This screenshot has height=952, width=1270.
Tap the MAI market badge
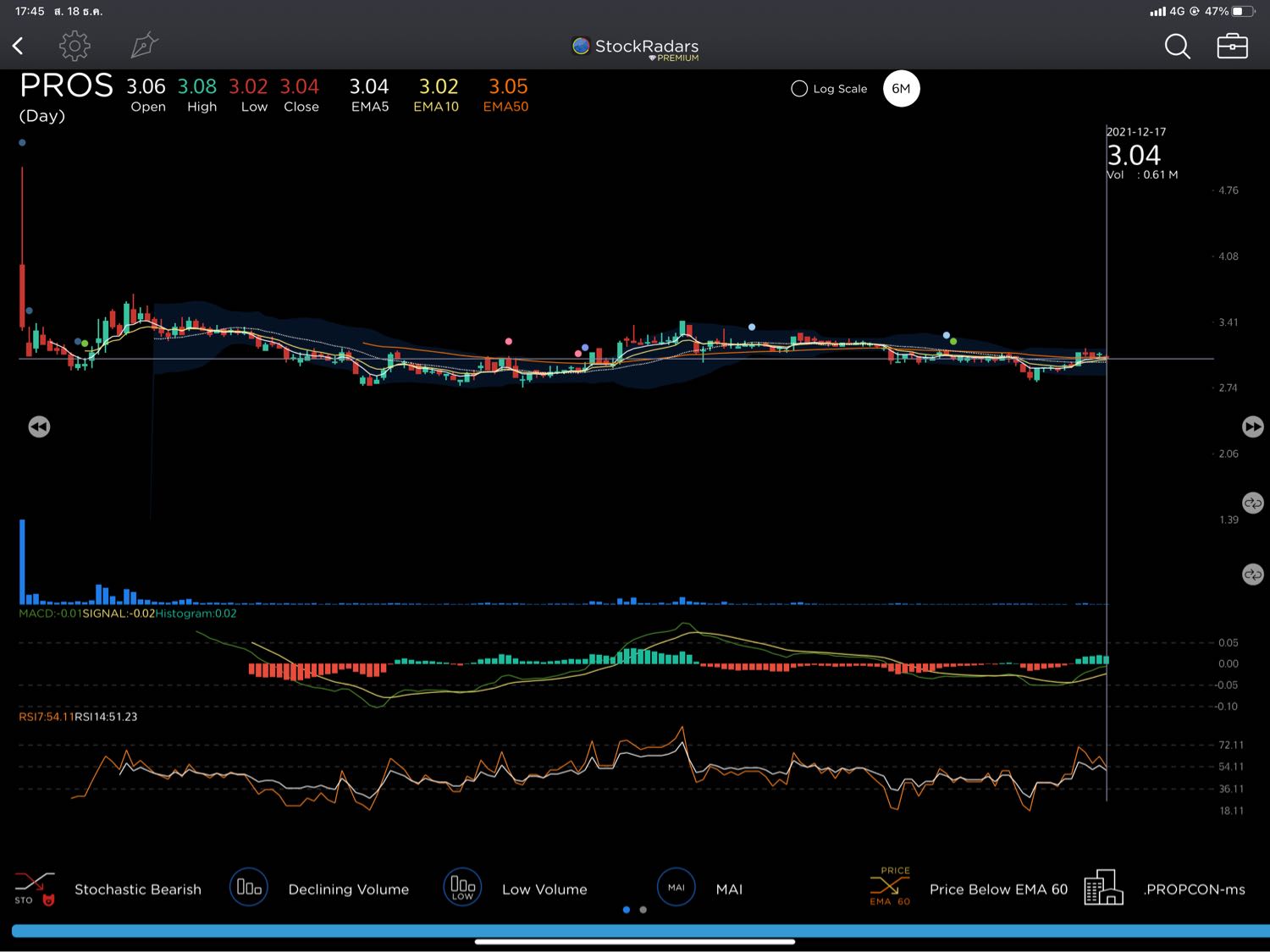676,888
